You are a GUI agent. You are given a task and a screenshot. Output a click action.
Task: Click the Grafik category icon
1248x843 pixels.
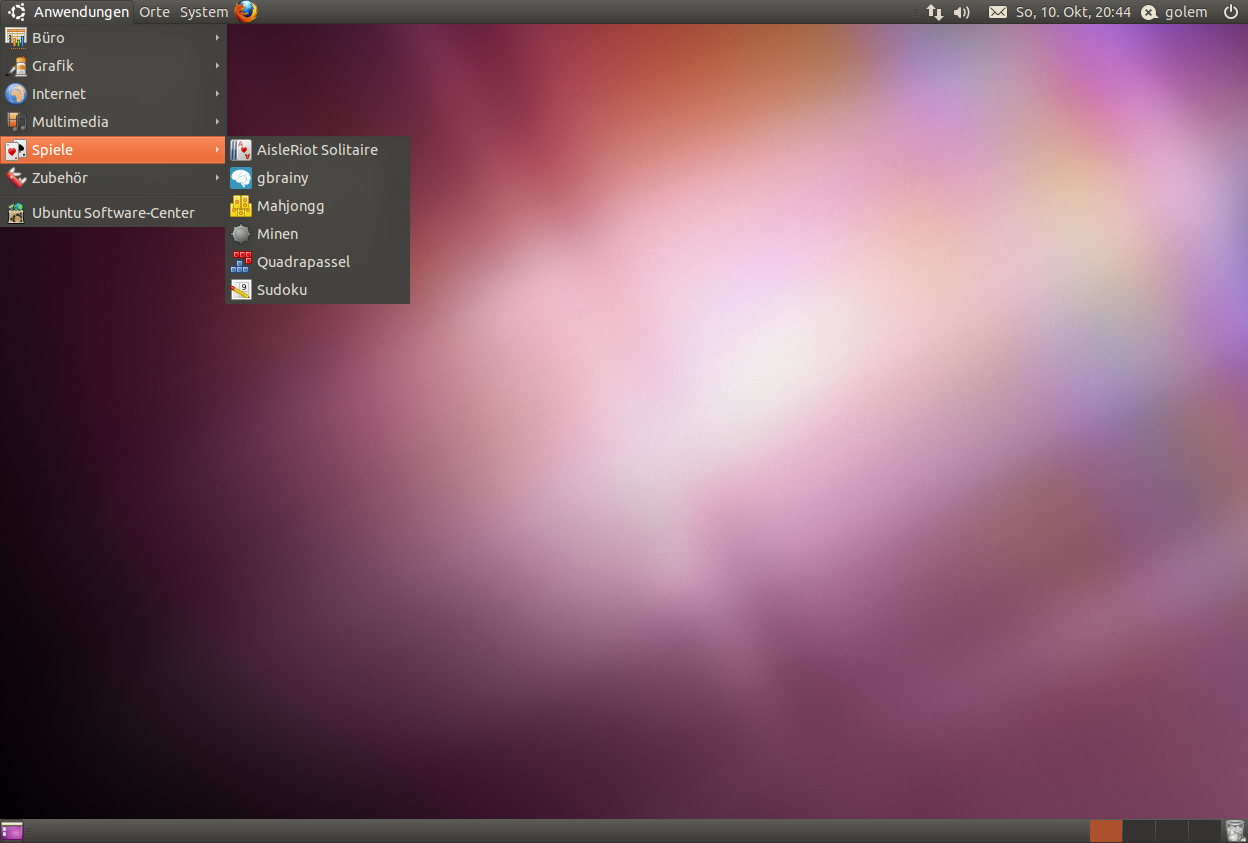point(15,66)
